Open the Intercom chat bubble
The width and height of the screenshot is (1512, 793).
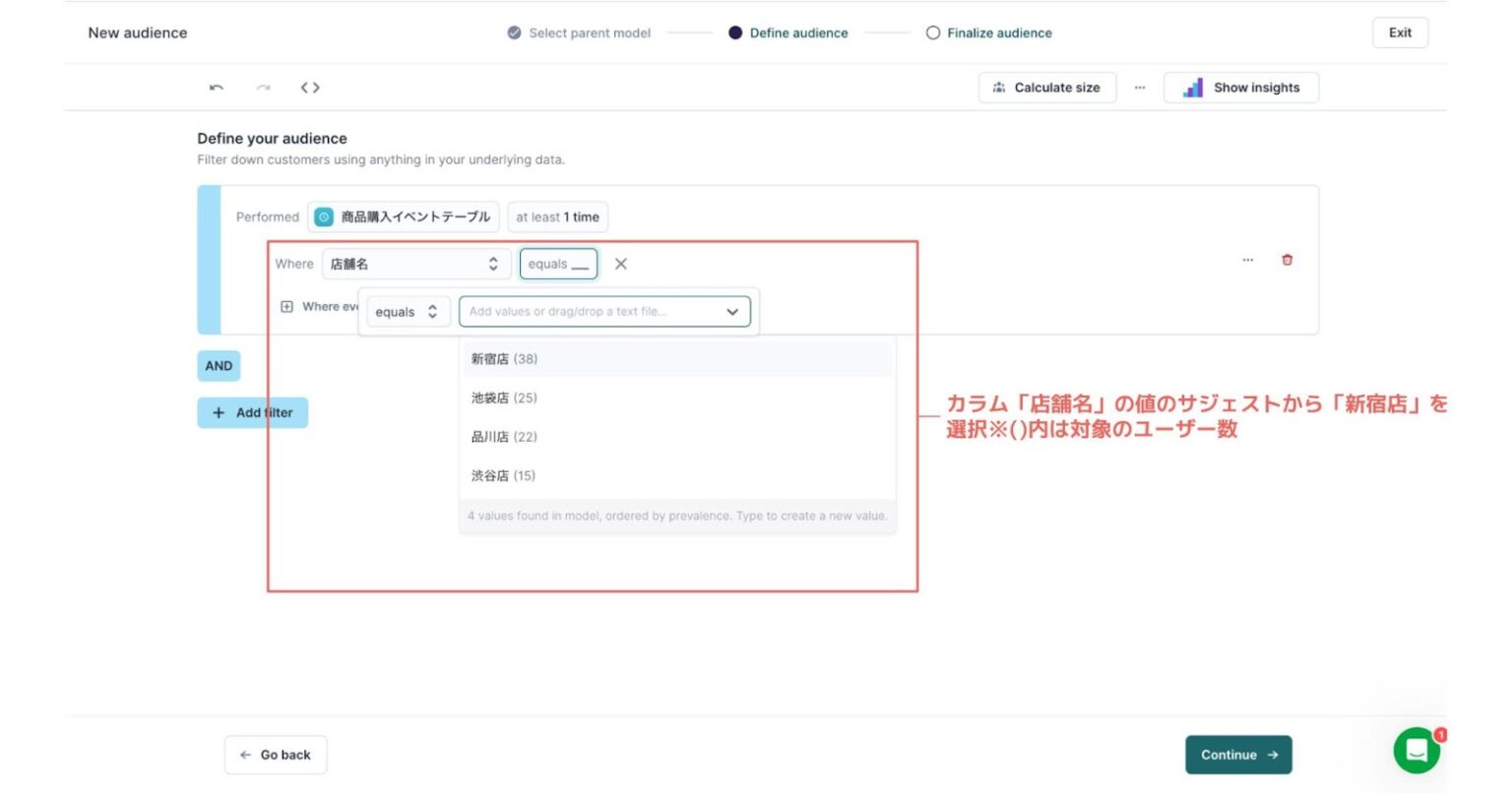tap(1417, 750)
